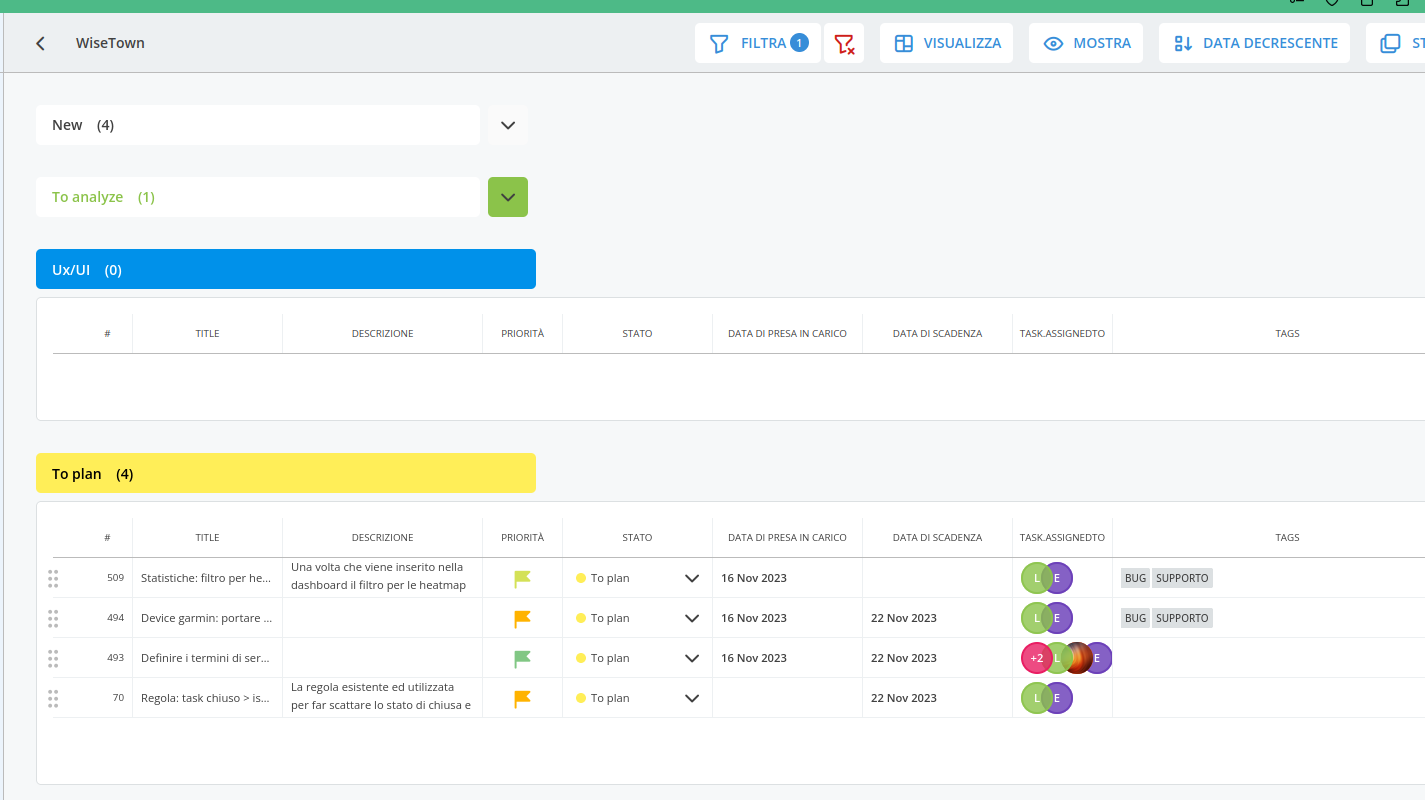Click the priority flag for task 509
Screen dimensions: 1425x800
pos(522,578)
